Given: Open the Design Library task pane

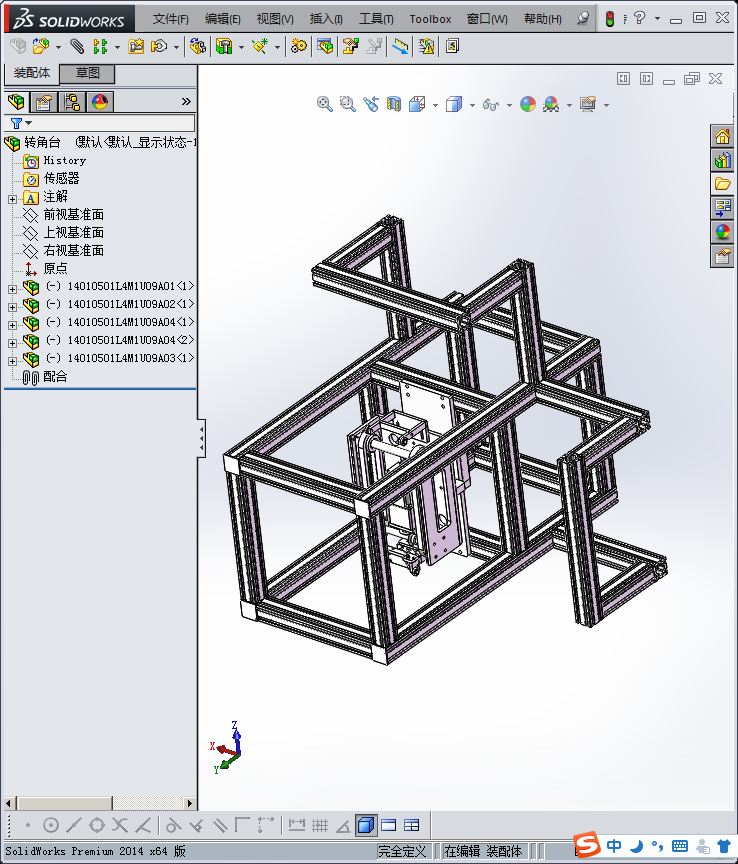Looking at the screenshot, I should tap(722, 160).
